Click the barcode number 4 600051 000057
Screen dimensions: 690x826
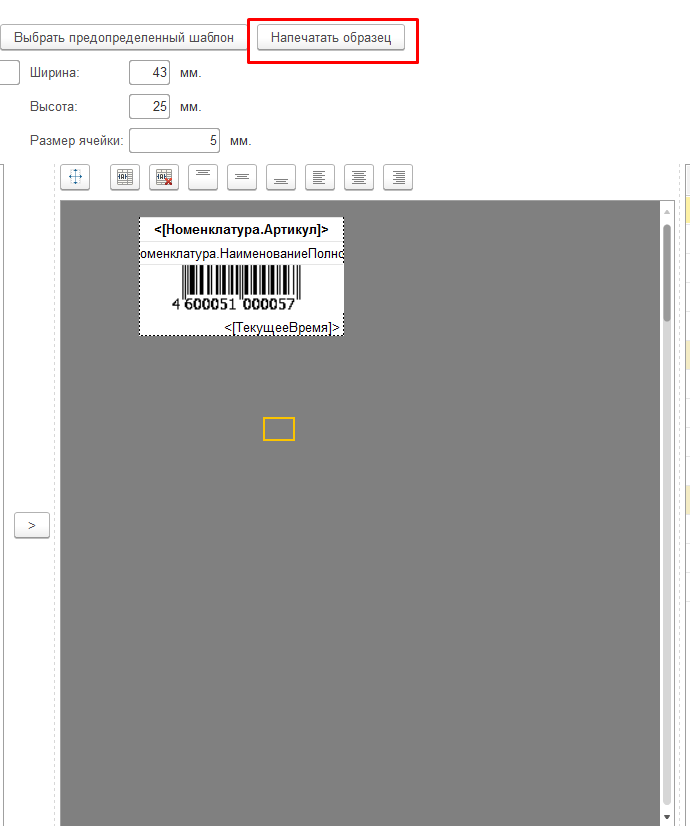[x=233, y=304]
